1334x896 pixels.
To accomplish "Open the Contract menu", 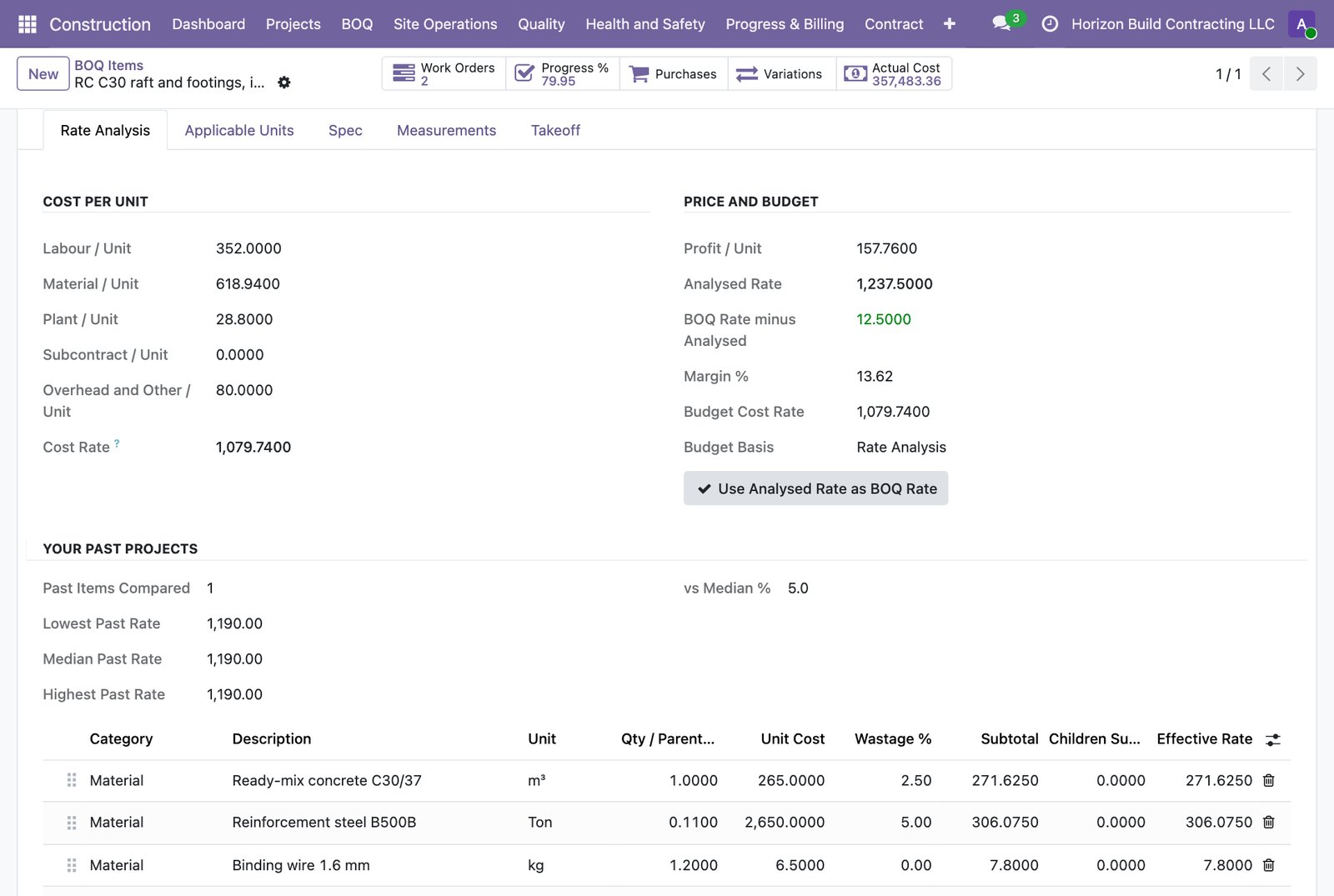I will pos(894,24).
